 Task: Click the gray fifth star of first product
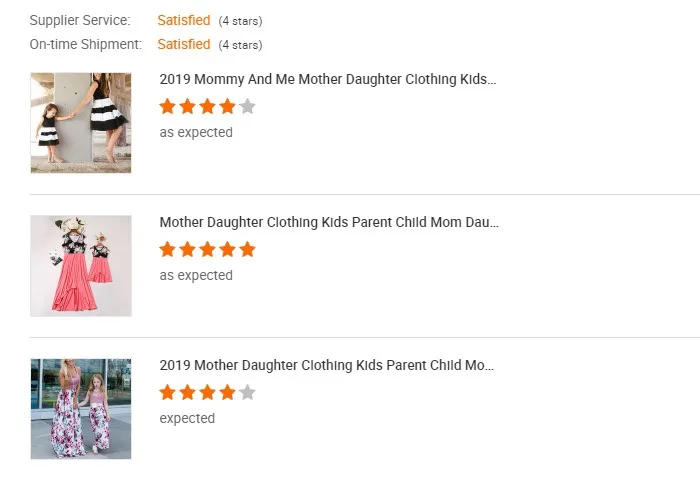tap(247, 107)
